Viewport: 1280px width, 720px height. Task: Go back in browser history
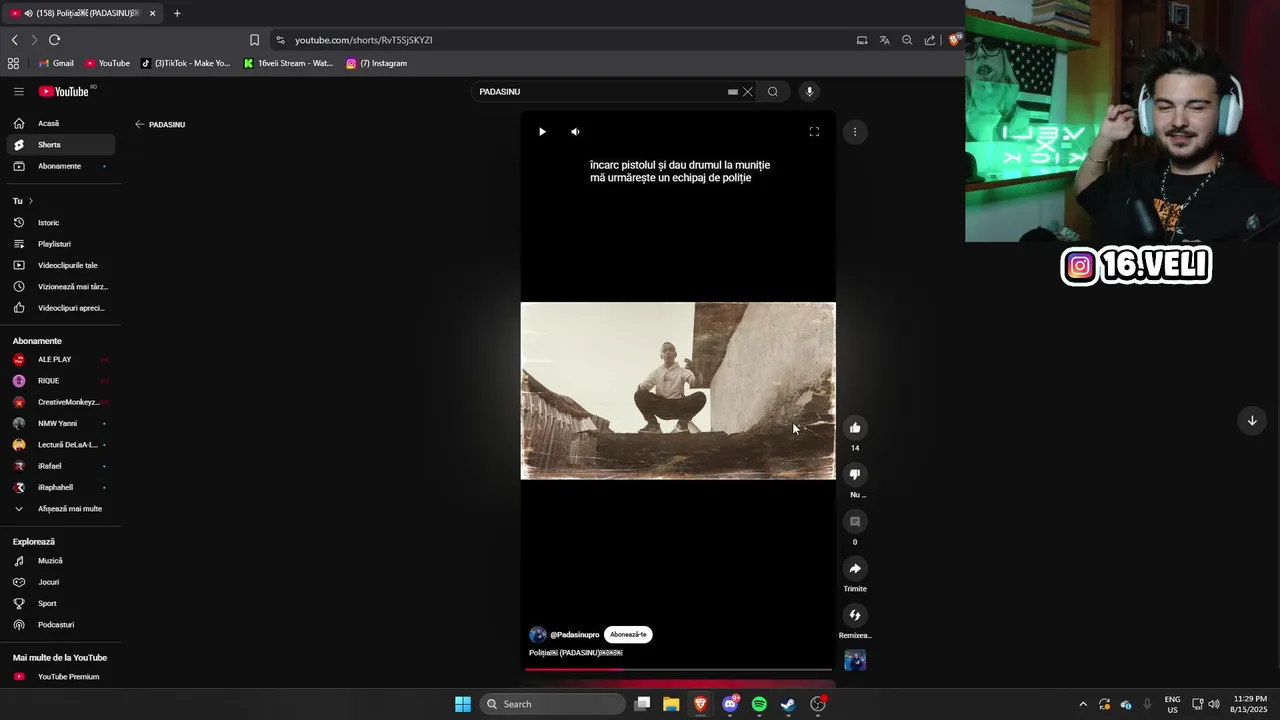(x=14, y=40)
